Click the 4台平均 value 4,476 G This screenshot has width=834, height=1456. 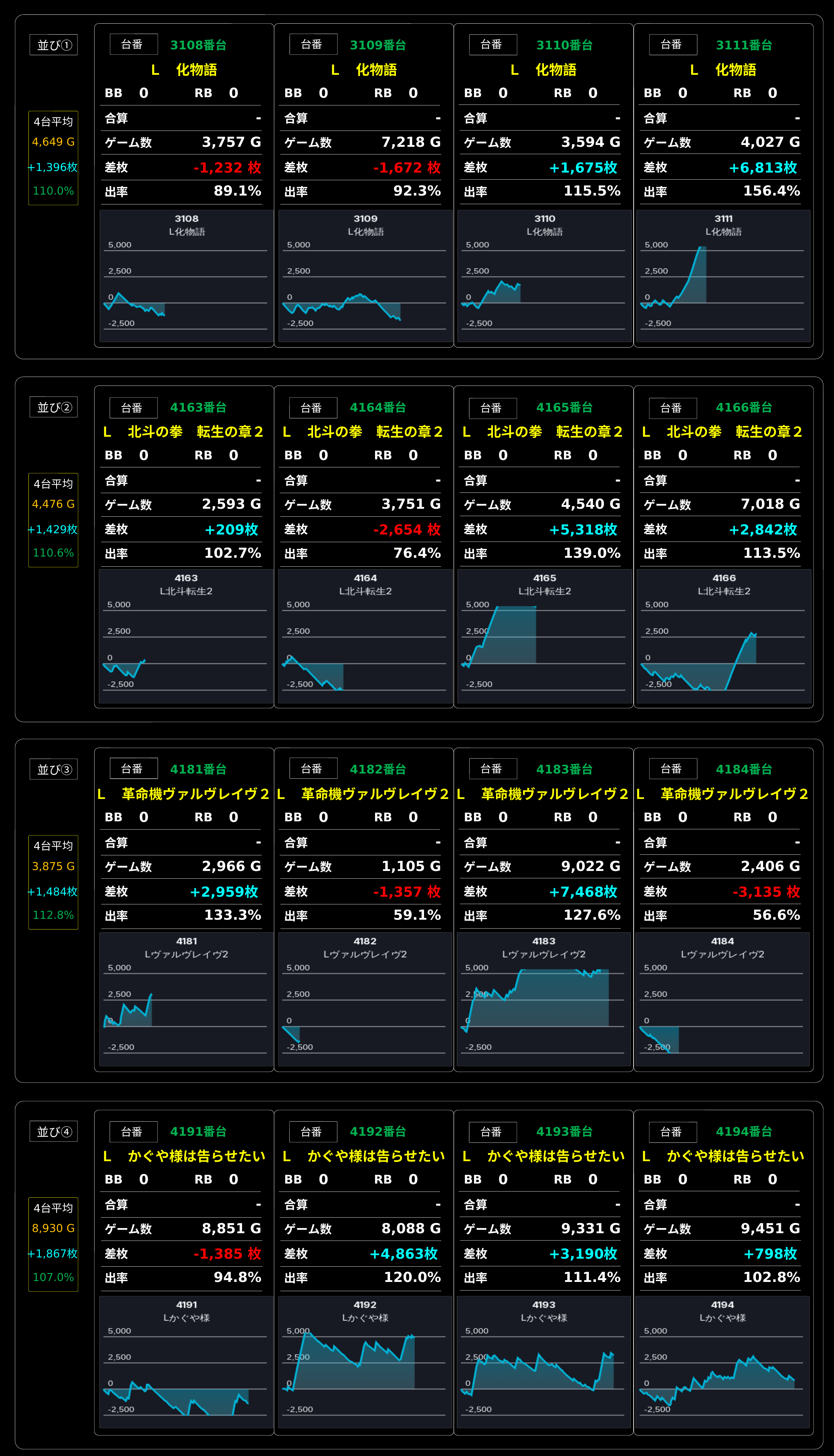click(x=53, y=504)
